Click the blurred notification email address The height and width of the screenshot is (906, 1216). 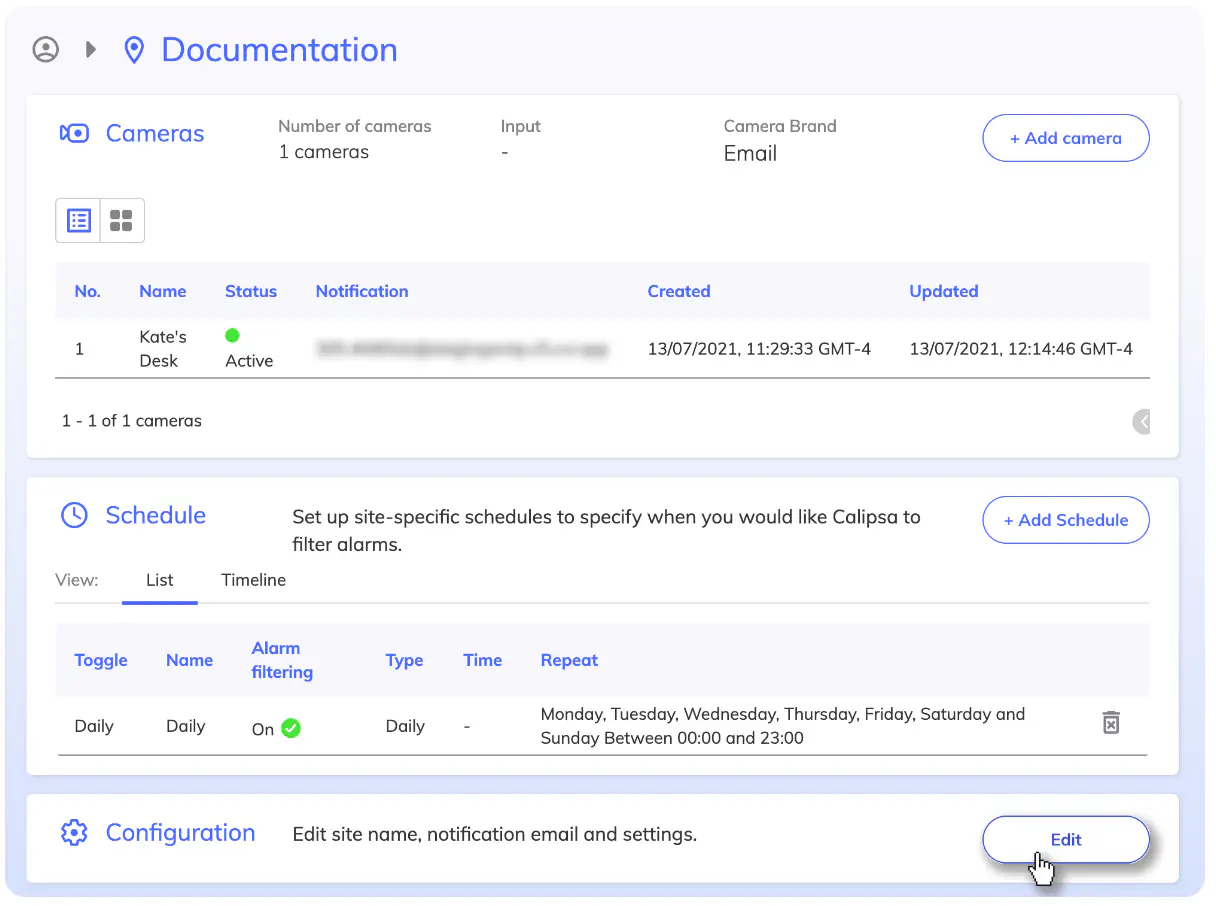tap(462, 349)
